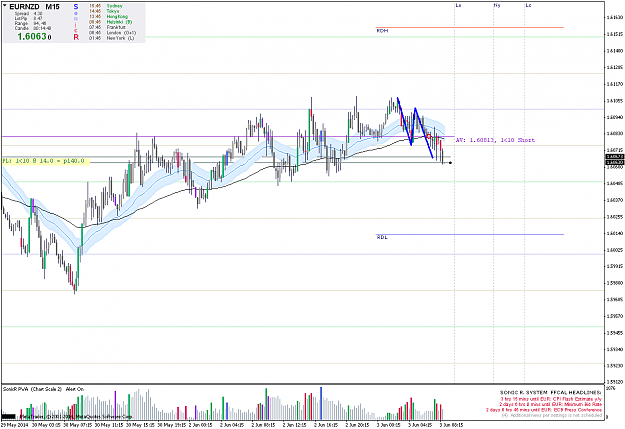Click the 2 Jun 16:15 time axis label

tap(326, 425)
